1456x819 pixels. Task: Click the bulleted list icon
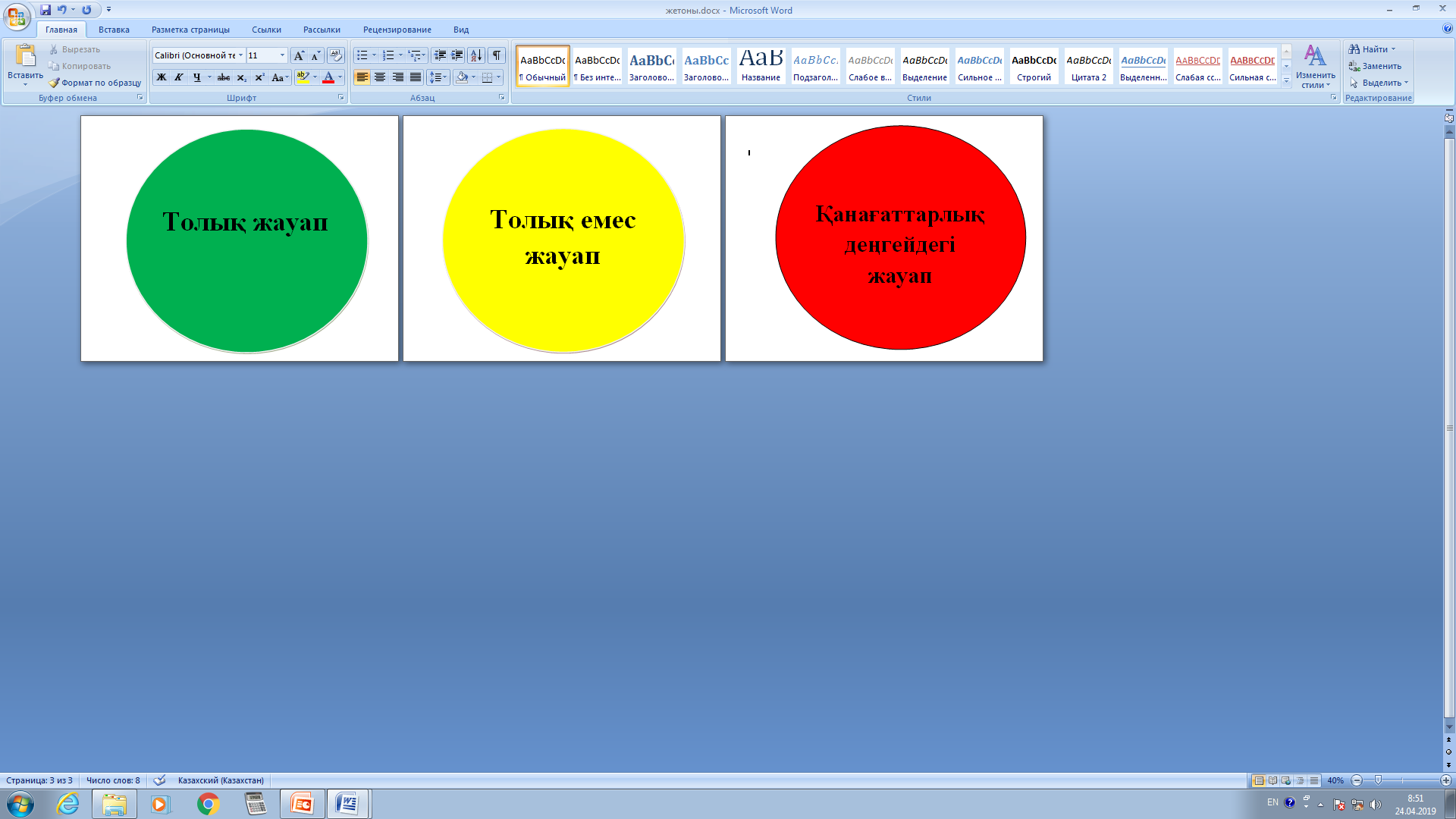[x=362, y=55]
